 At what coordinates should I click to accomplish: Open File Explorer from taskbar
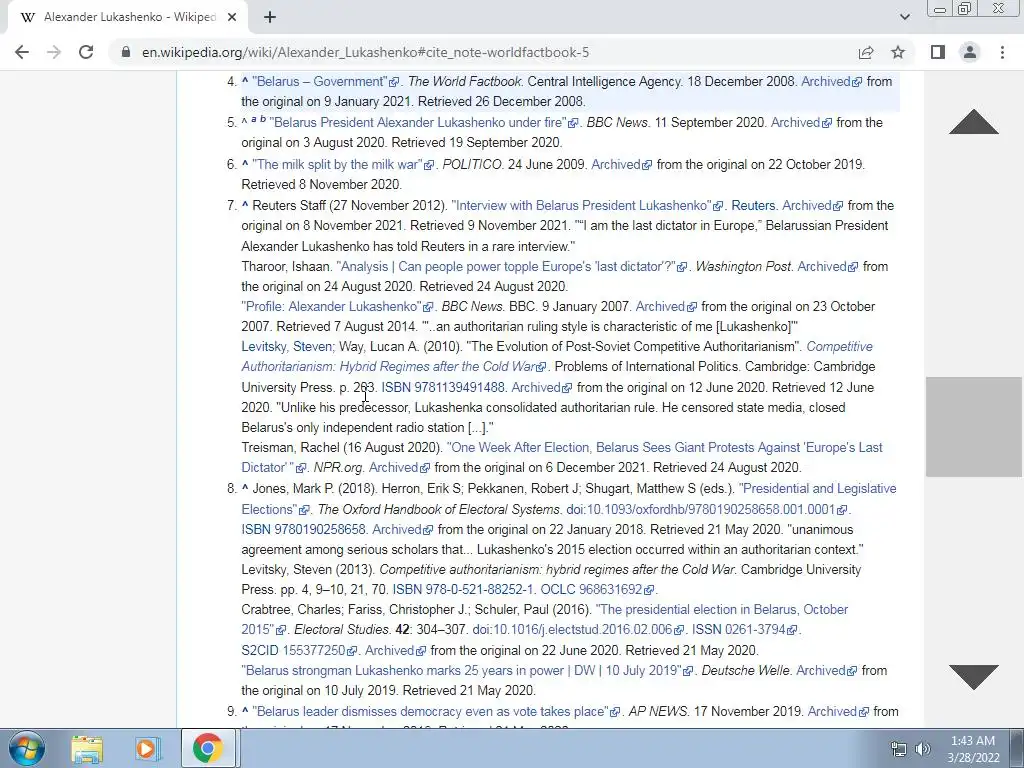[x=87, y=749]
